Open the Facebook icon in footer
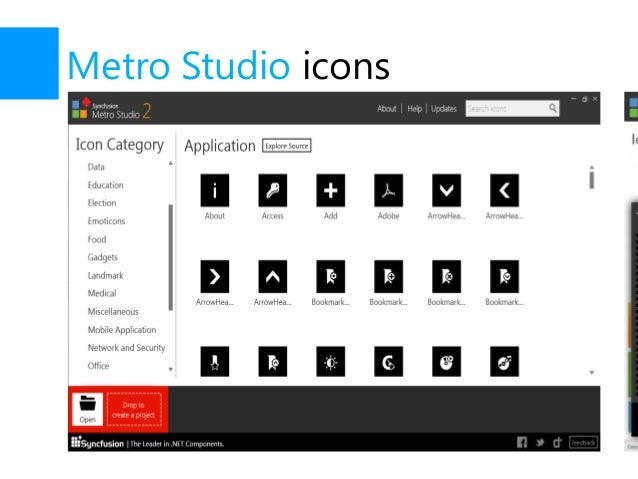This screenshot has height=479, width=638. (522, 442)
